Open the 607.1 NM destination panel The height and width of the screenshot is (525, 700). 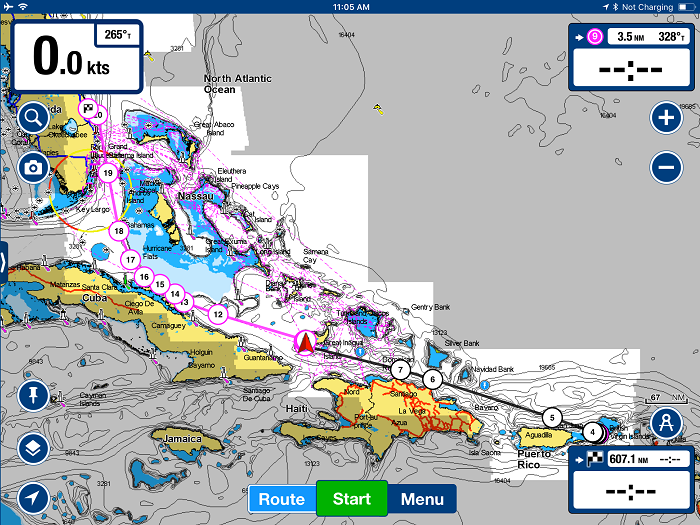[x=632, y=481]
